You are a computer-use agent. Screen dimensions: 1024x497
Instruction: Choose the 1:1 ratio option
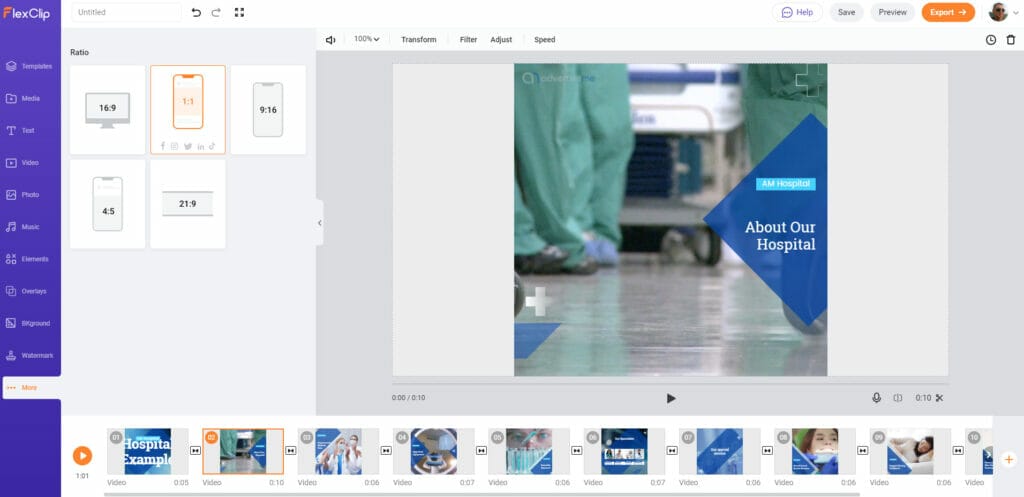[x=188, y=110]
